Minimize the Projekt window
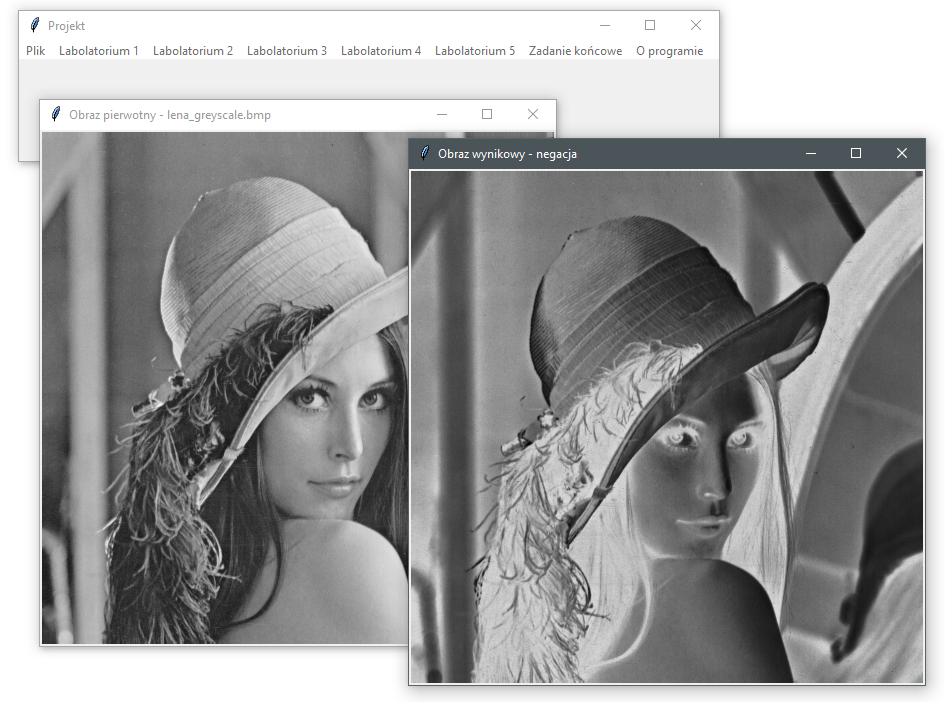This screenshot has height=702, width=945. [605, 25]
